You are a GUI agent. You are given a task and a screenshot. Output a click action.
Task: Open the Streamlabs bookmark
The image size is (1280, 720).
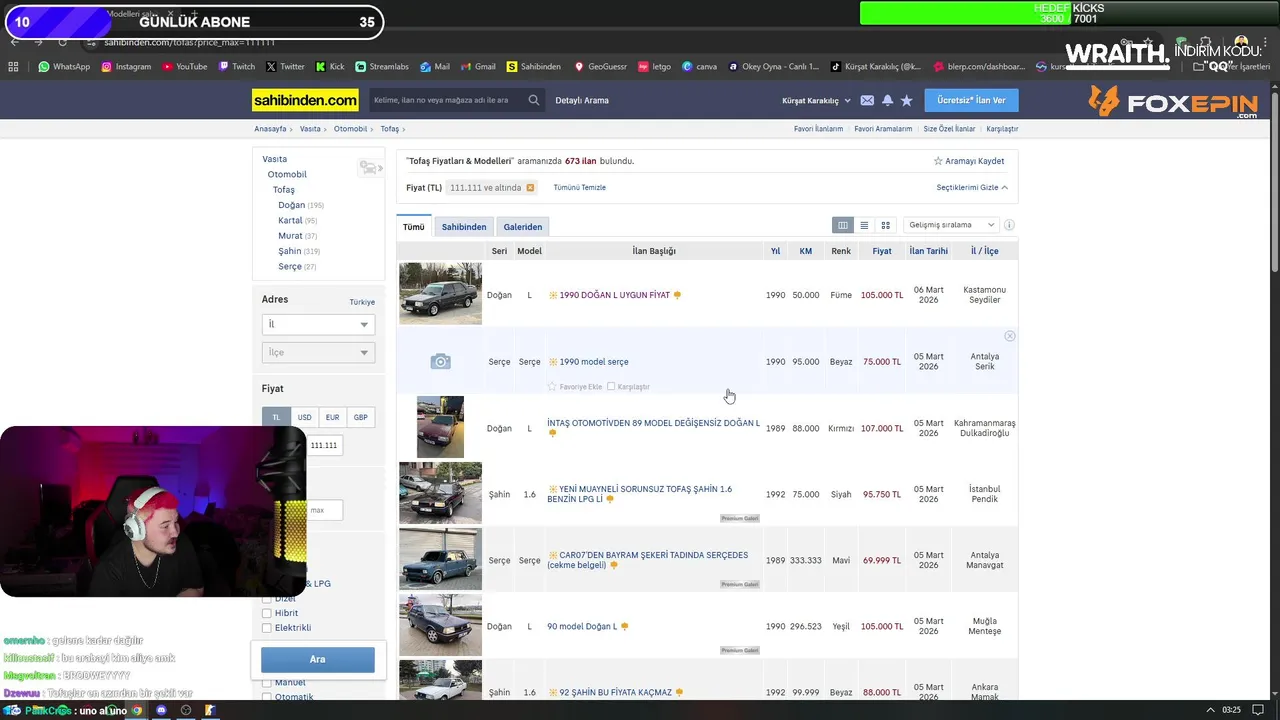pos(382,67)
